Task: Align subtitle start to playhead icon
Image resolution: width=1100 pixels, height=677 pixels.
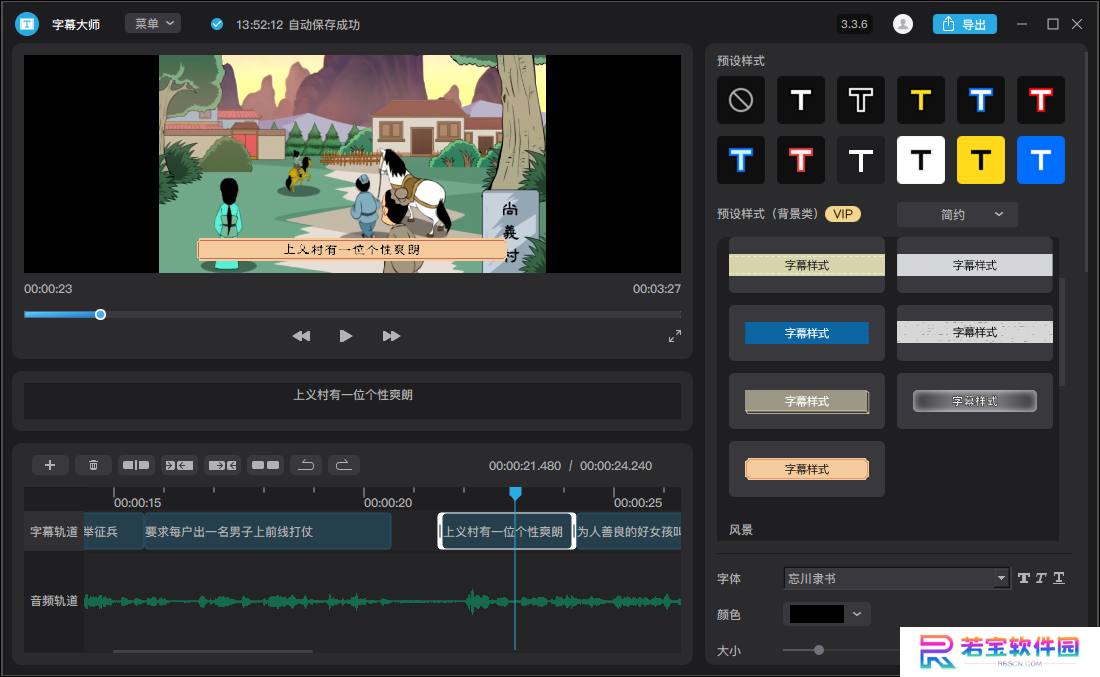Action: pos(179,465)
